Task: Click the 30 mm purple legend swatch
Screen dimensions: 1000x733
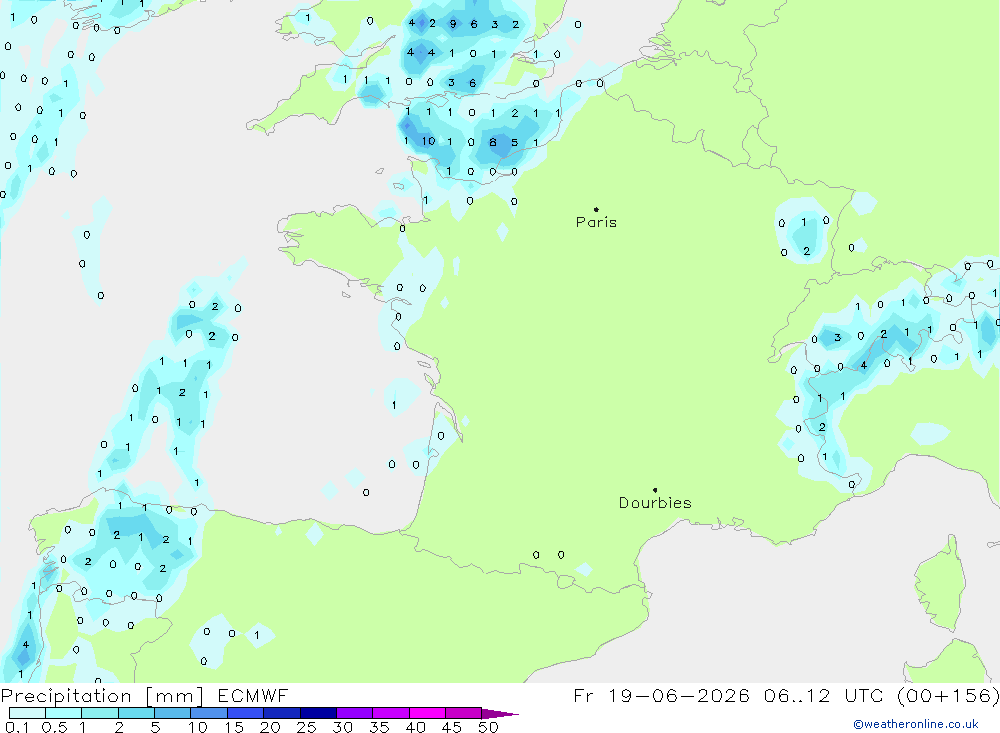Action: point(354,713)
